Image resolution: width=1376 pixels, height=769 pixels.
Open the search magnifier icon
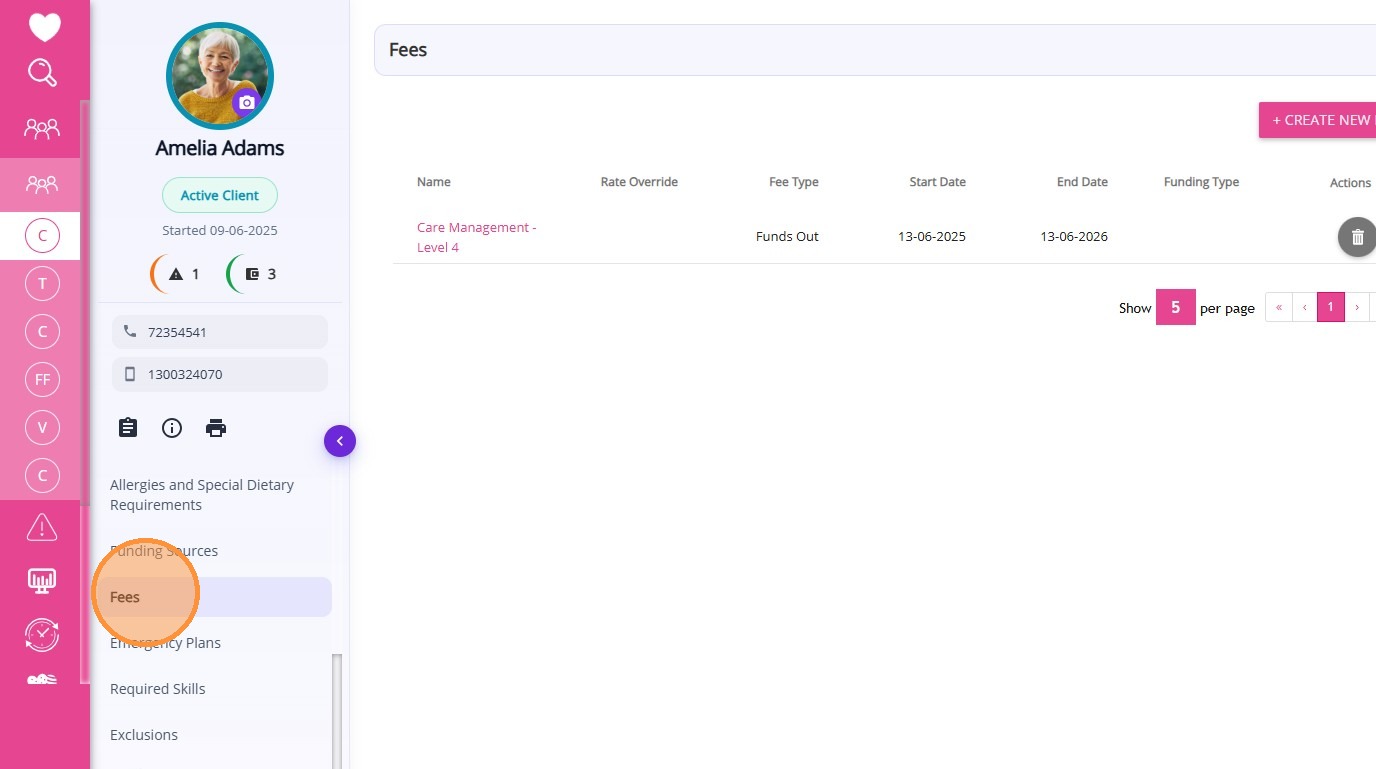click(x=43, y=73)
